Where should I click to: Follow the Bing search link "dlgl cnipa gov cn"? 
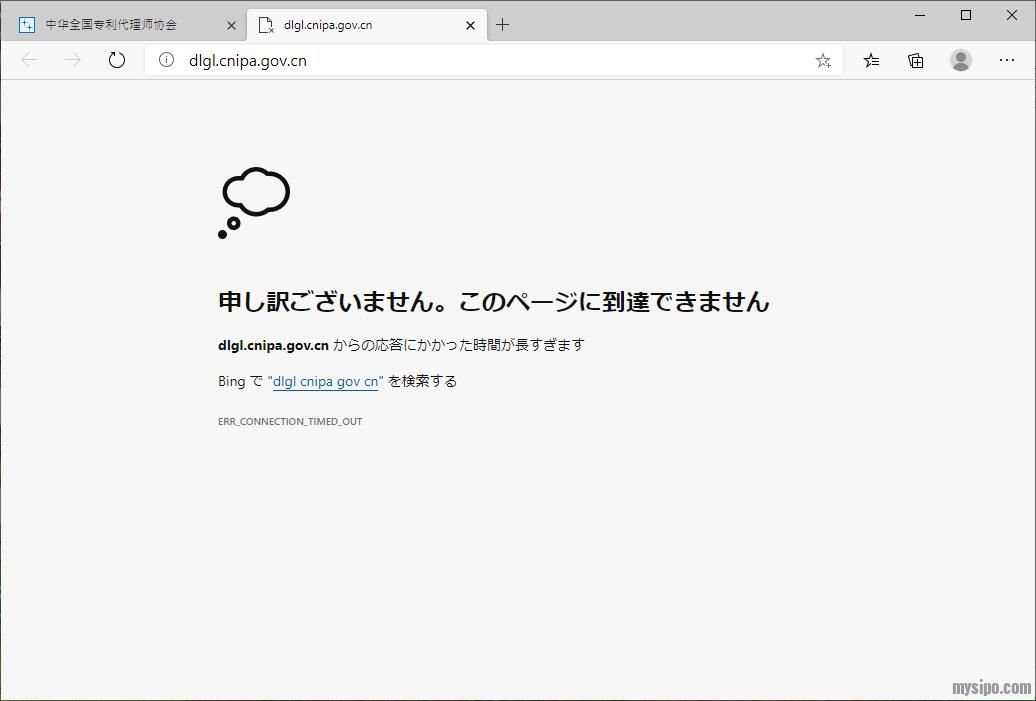pyautogui.click(x=325, y=381)
